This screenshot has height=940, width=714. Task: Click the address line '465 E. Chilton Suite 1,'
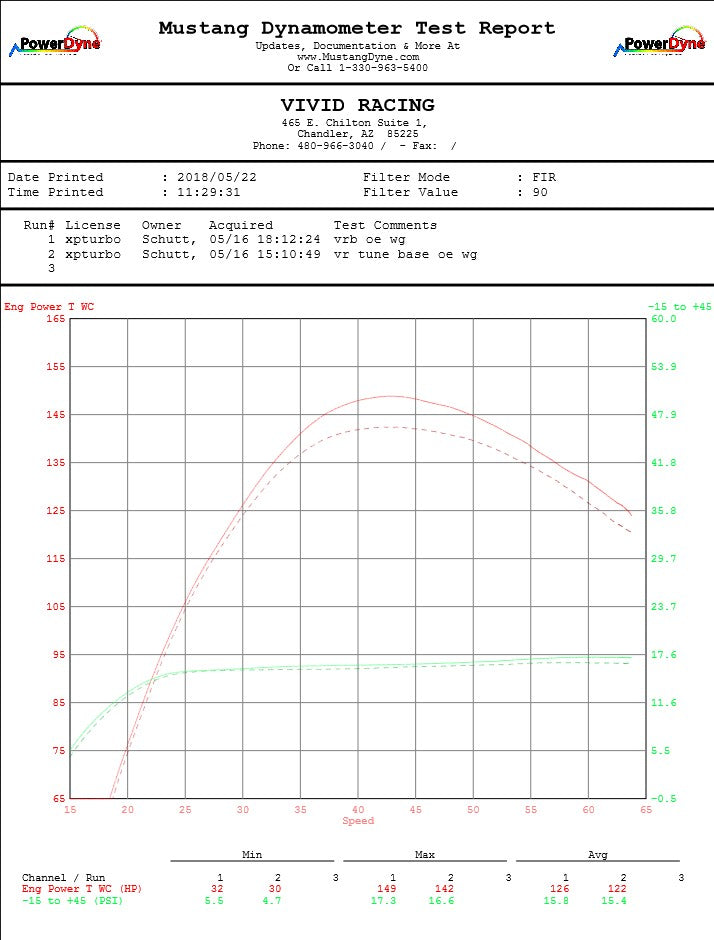point(354,123)
